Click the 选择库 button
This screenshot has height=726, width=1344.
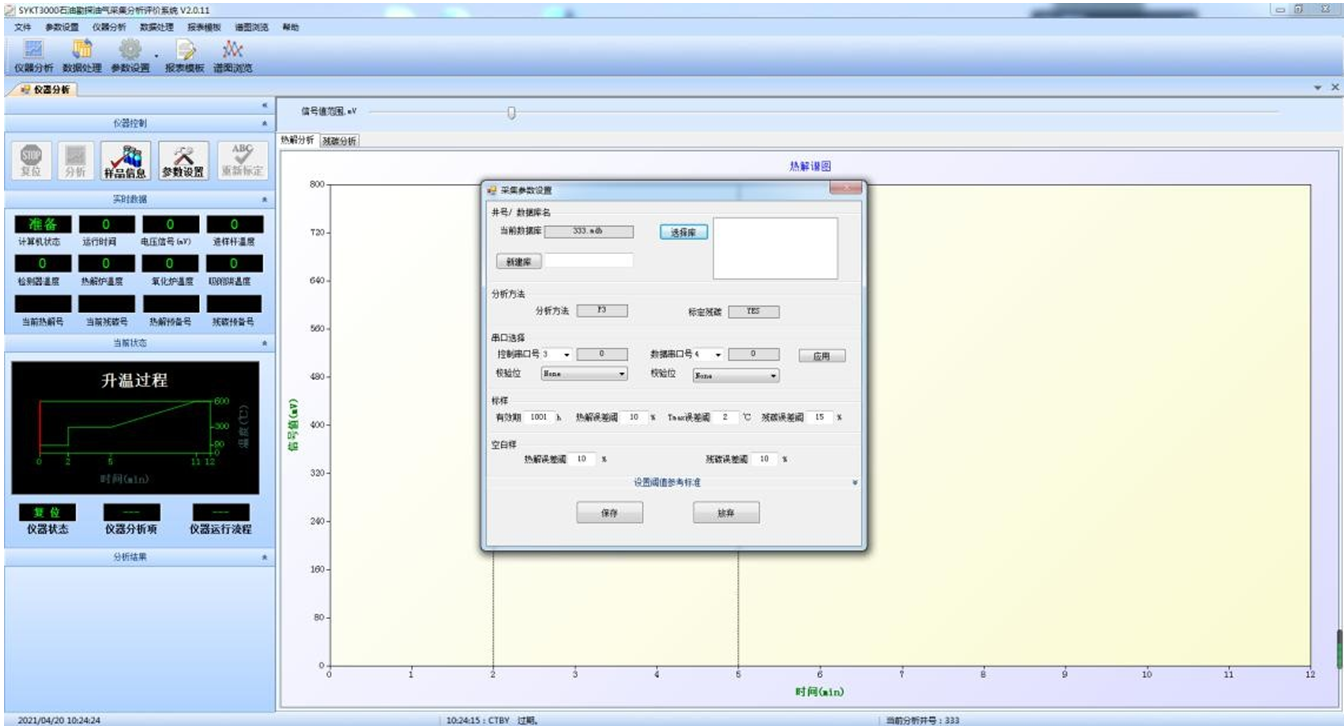point(683,232)
